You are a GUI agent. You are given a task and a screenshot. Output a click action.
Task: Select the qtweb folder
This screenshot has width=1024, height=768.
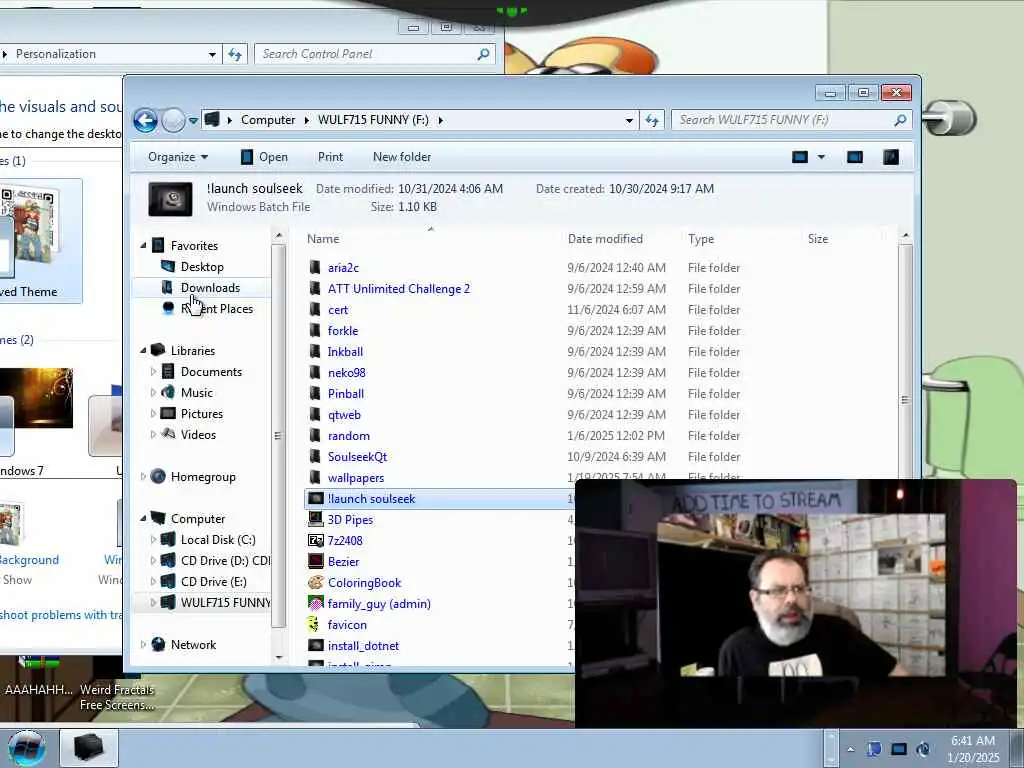(x=344, y=415)
